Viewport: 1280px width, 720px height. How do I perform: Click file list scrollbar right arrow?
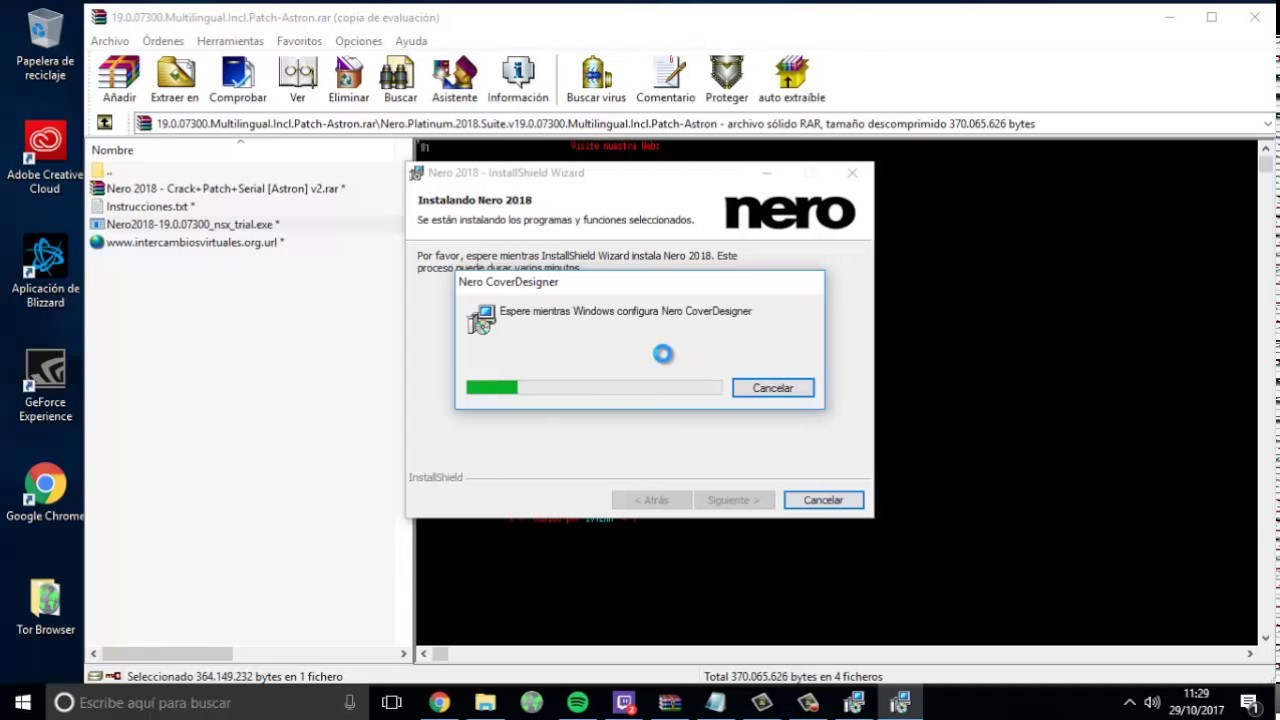click(403, 654)
